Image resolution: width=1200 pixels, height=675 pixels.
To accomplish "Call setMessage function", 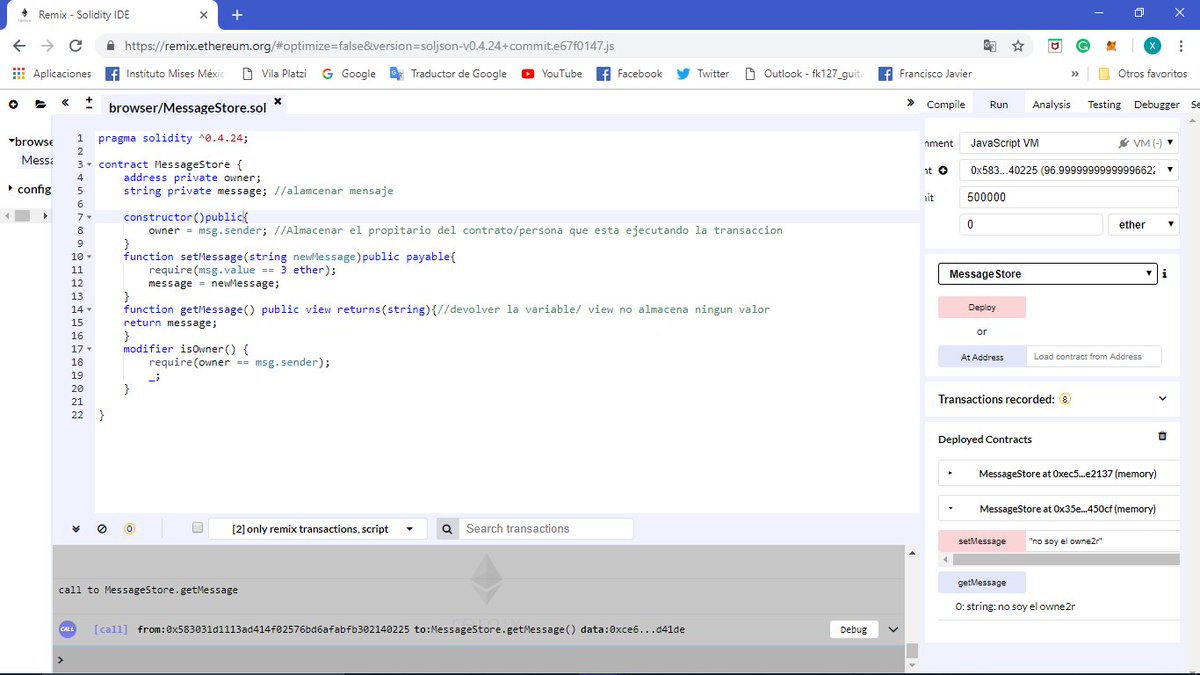I will pyautogui.click(x=982, y=541).
